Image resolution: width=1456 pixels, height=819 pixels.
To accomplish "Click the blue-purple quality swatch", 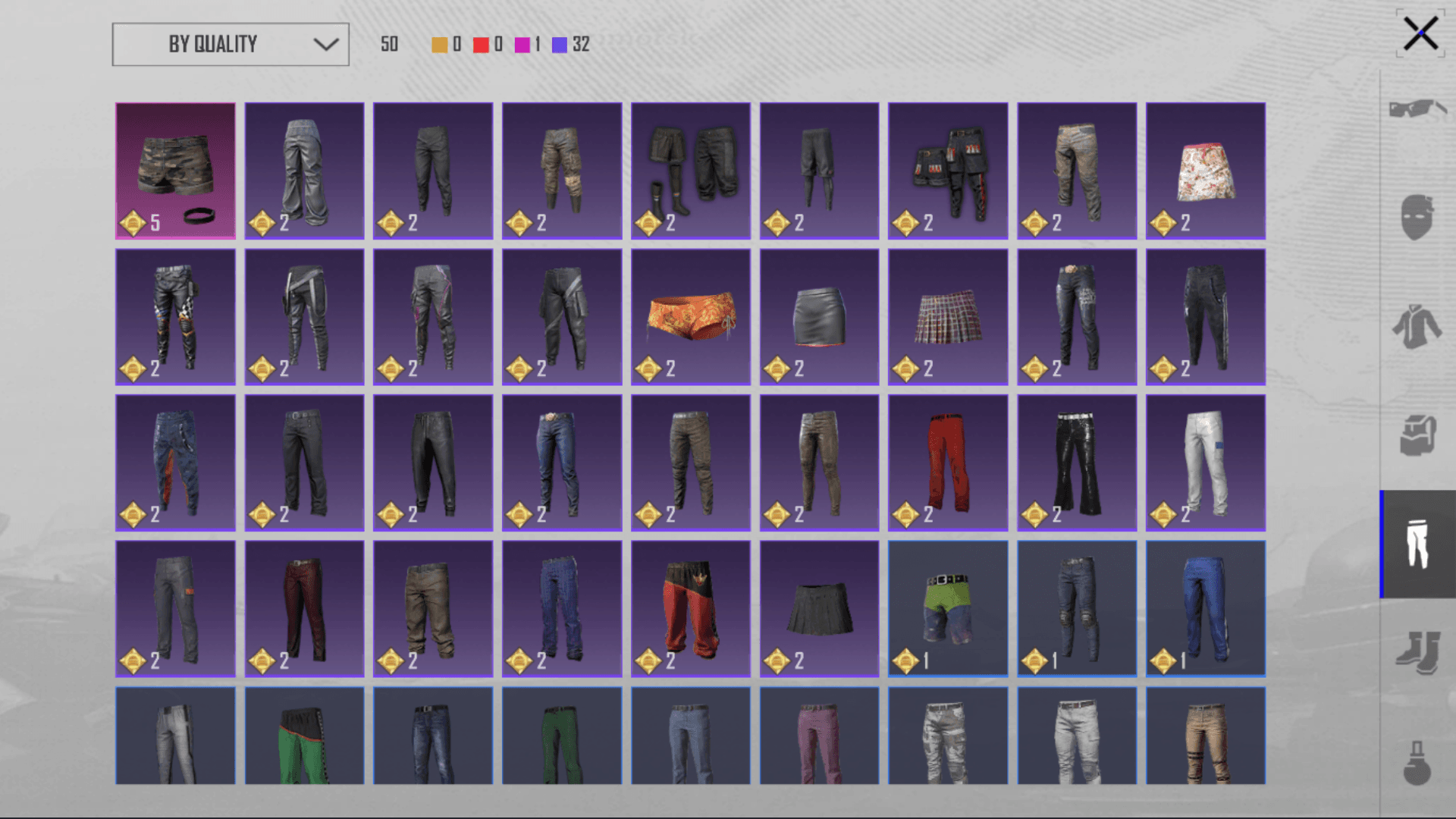I will (x=560, y=45).
